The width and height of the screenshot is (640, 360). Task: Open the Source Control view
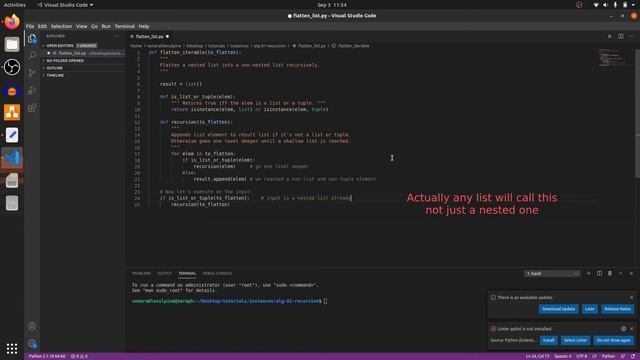pos(32,73)
